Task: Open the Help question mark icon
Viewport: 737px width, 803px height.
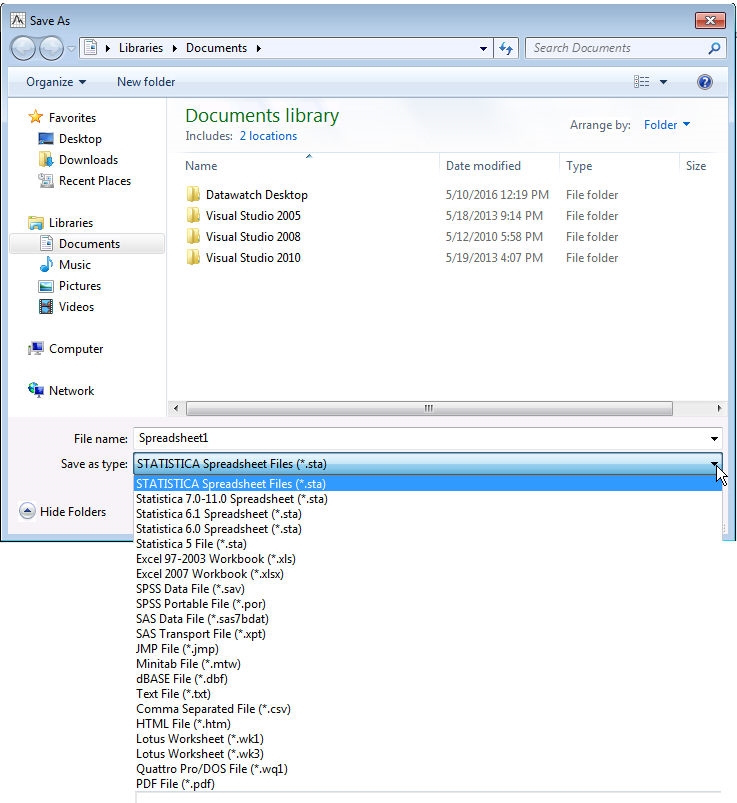Action: pos(705,82)
